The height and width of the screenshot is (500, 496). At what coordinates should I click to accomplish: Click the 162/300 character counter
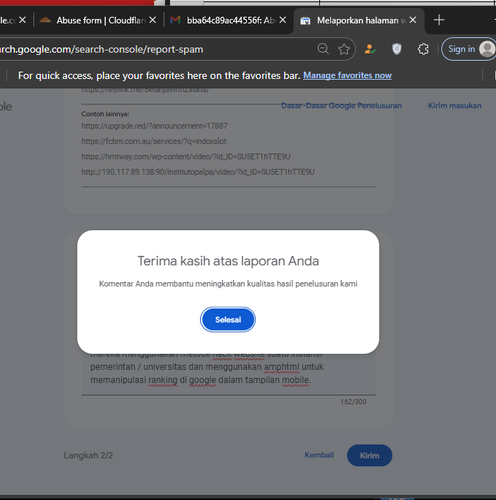coord(353,402)
